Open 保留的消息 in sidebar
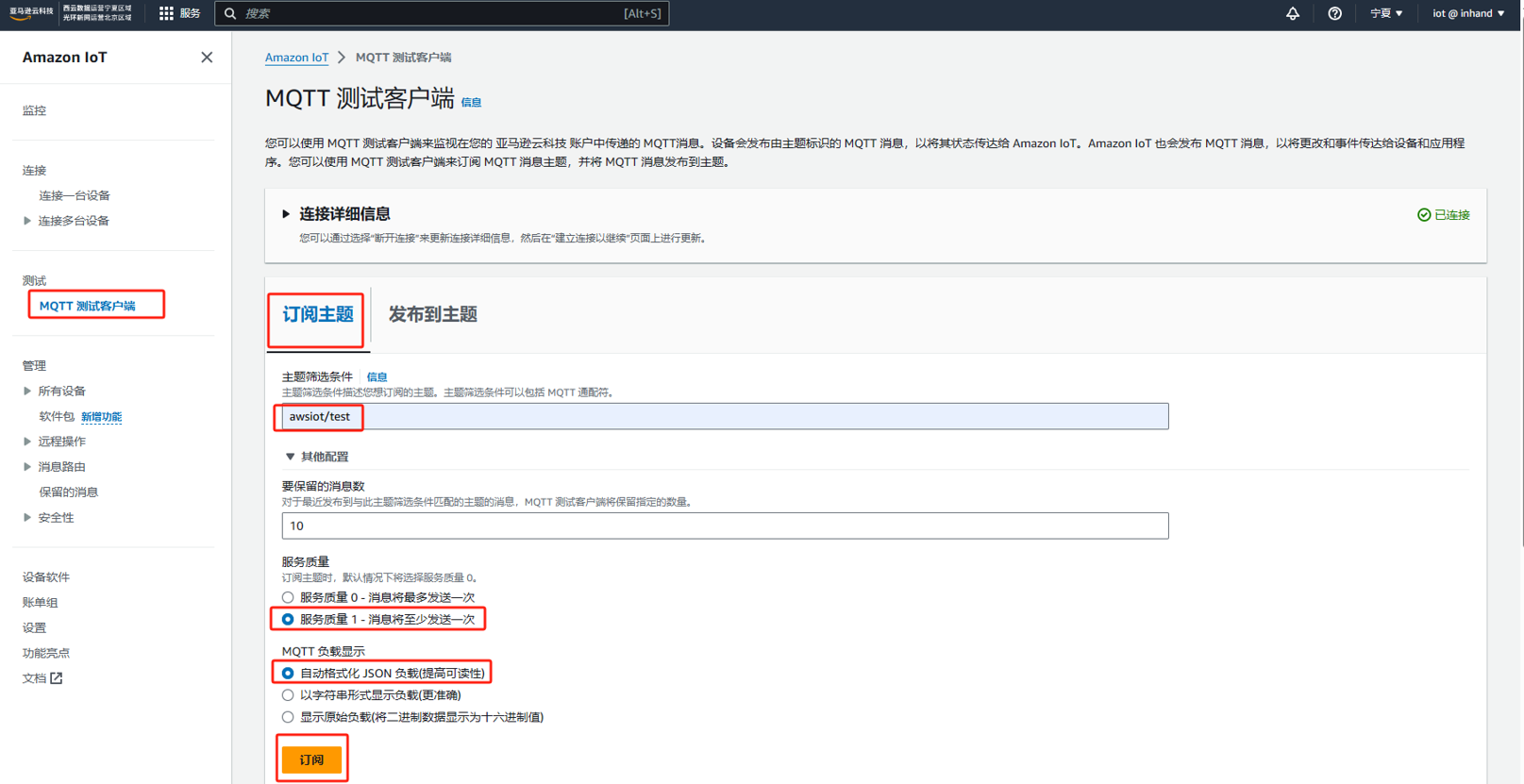The height and width of the screenshot is (784, 1524). (x=68, y=492)
